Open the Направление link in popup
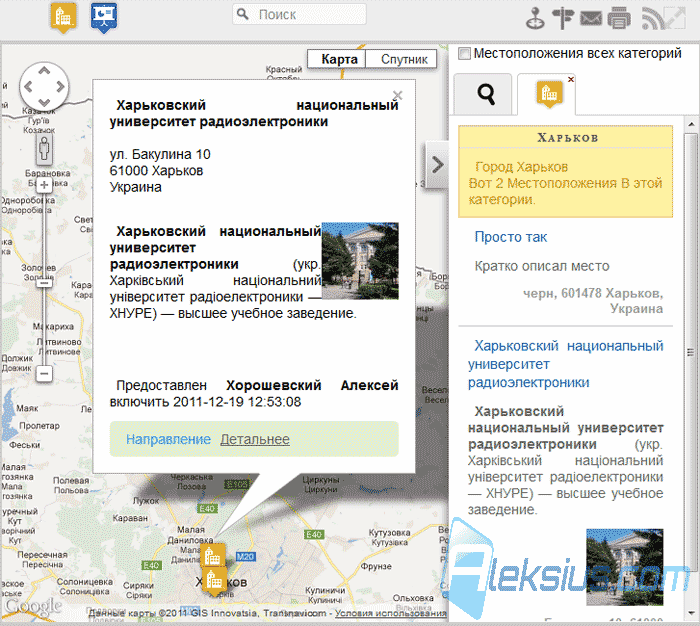The image size is (700, 626). point(168,439)
